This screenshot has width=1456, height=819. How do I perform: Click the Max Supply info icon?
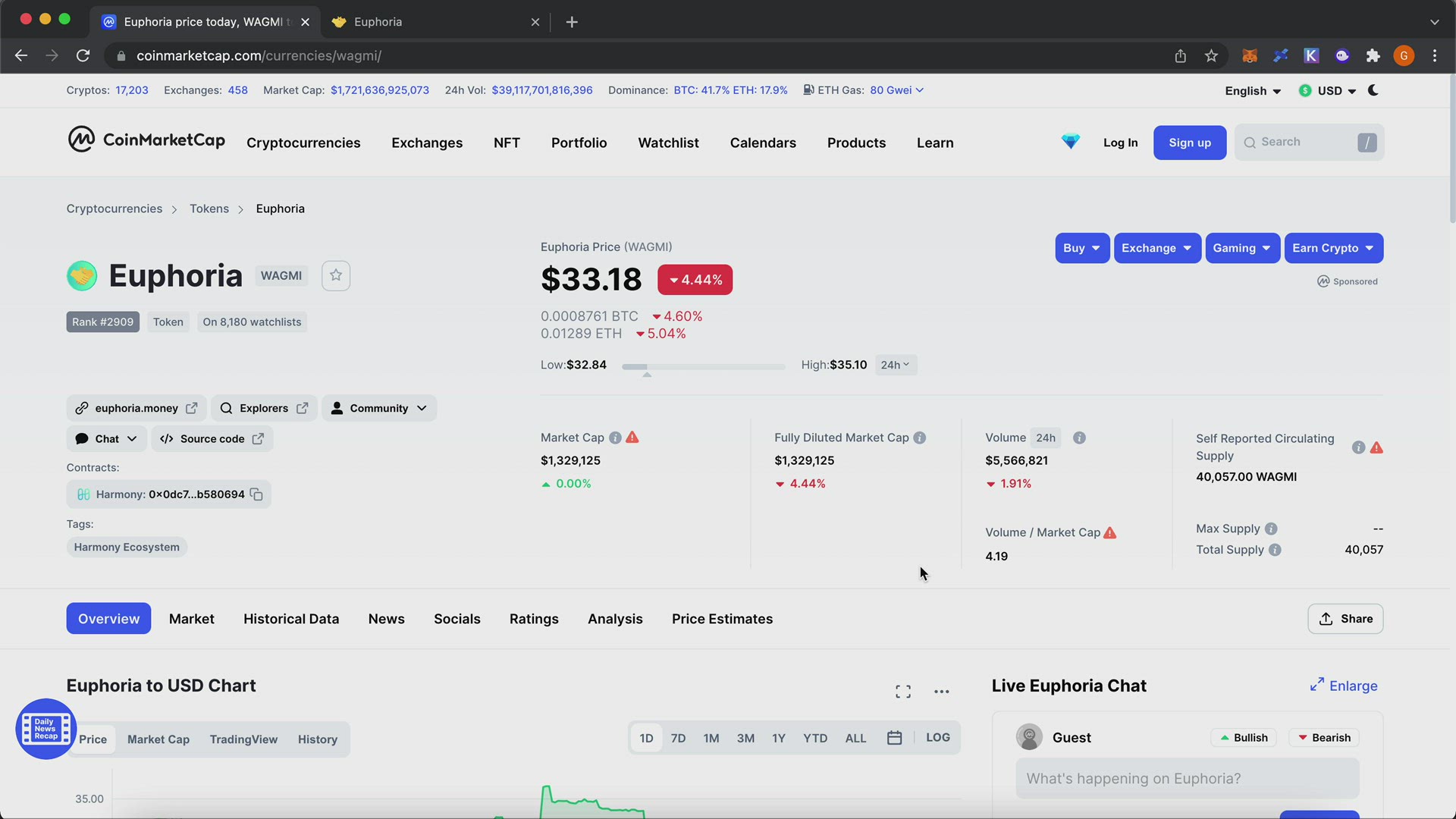[1271, 529]
